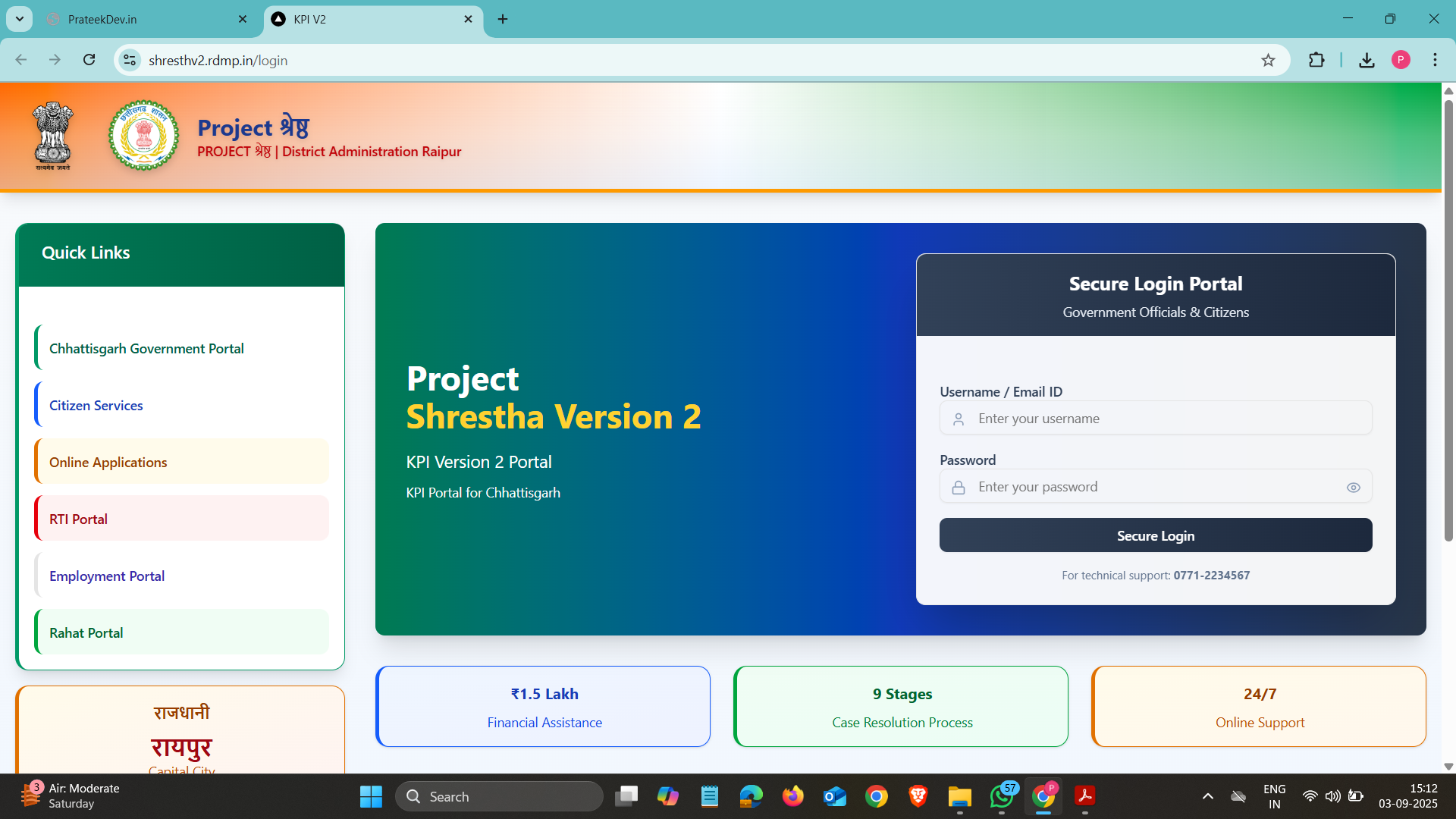Open the browser extensions puzzle icon
This screenshot has width=1456, height=819.
1316,60
